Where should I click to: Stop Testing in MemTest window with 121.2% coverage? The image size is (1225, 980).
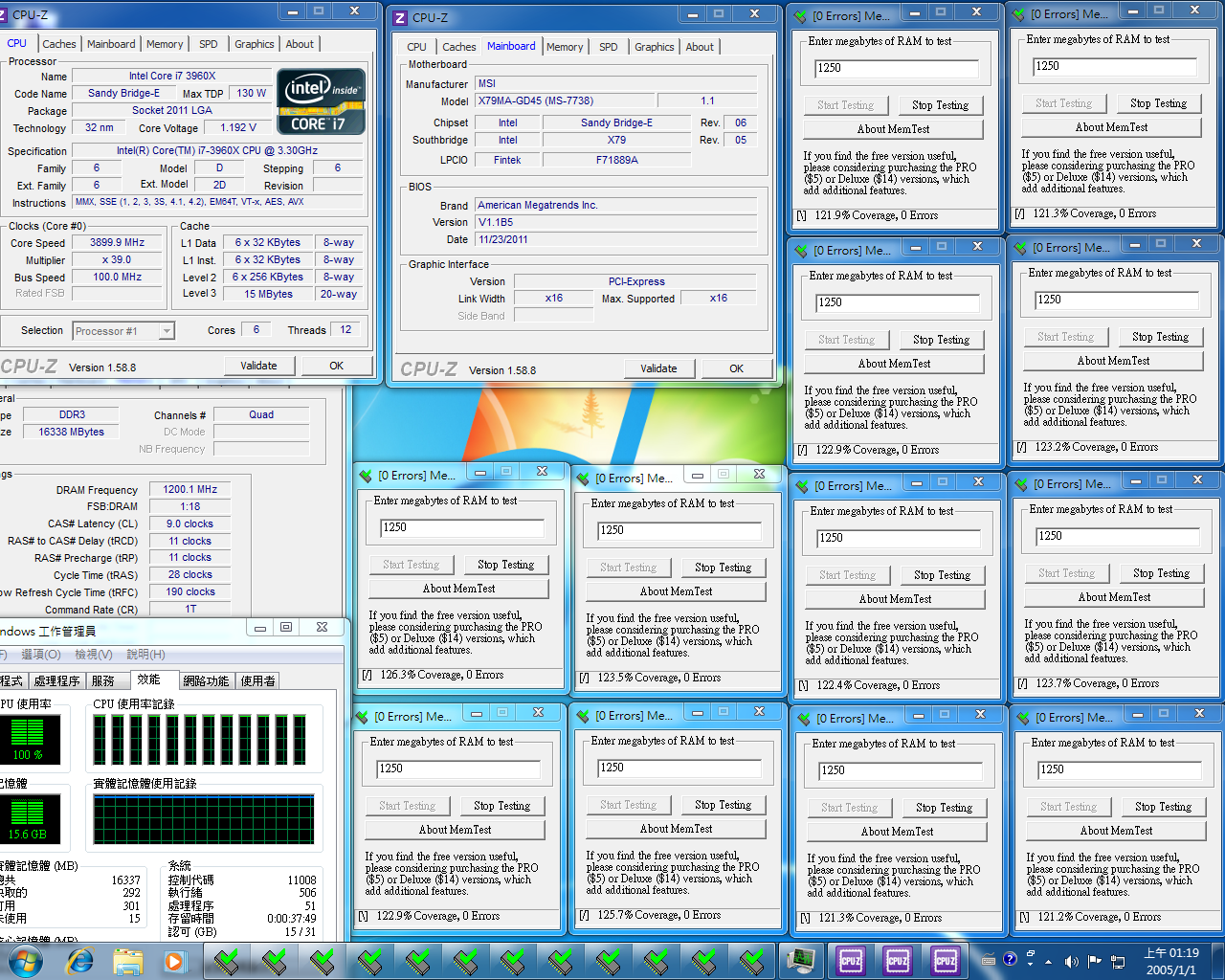1164,807
